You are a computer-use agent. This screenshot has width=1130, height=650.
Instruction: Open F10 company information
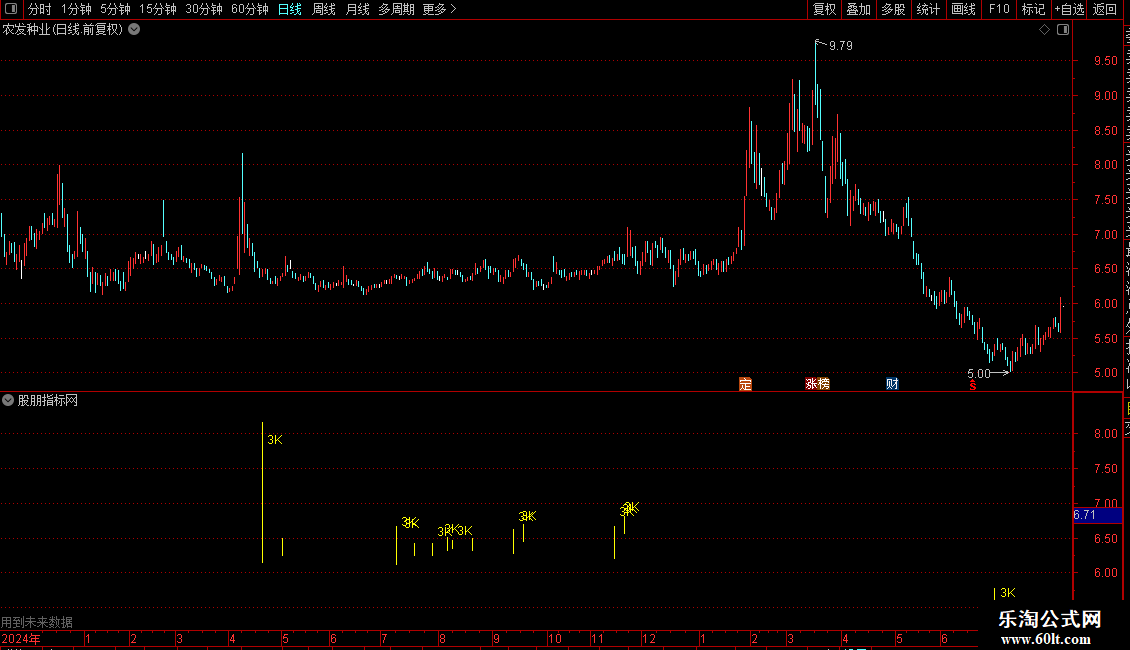(999, 9)
